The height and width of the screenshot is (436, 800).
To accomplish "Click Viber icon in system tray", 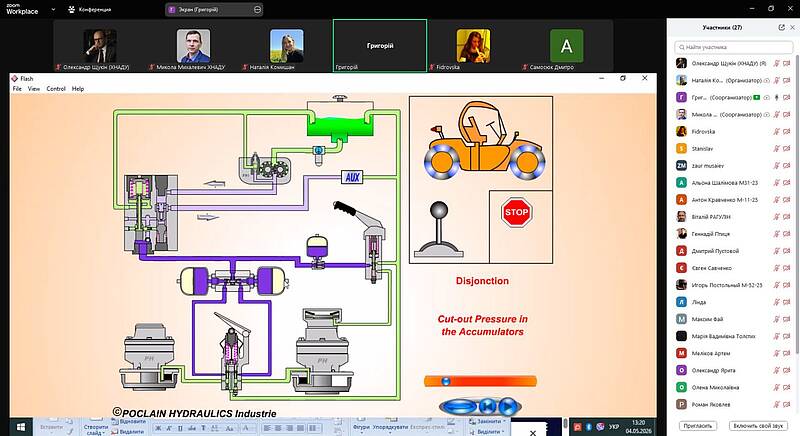I will pyautogui.click(x=600, y=427).
